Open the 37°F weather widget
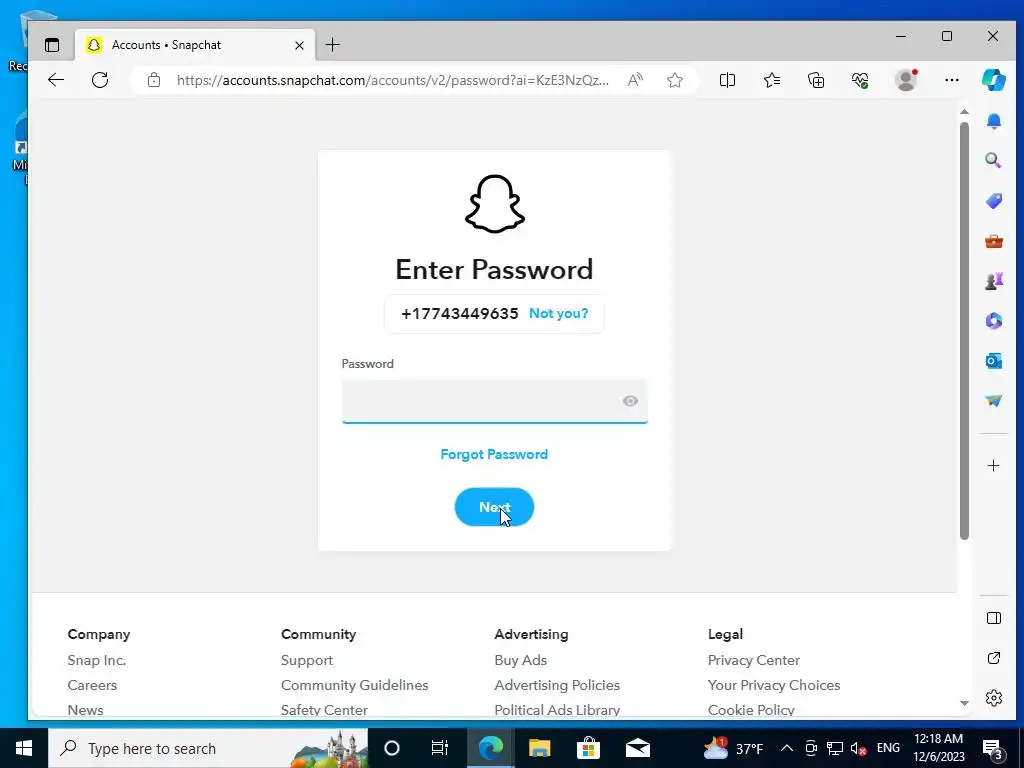1024x768 pixels. (x=733, y=748)
